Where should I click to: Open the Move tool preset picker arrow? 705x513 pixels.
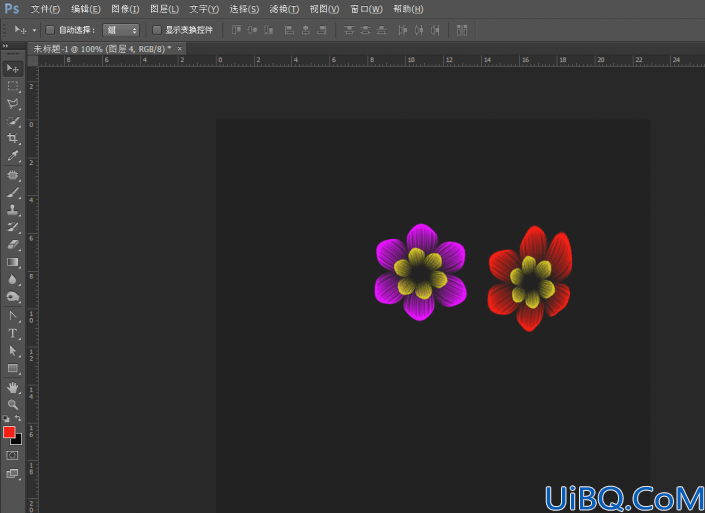34,31
